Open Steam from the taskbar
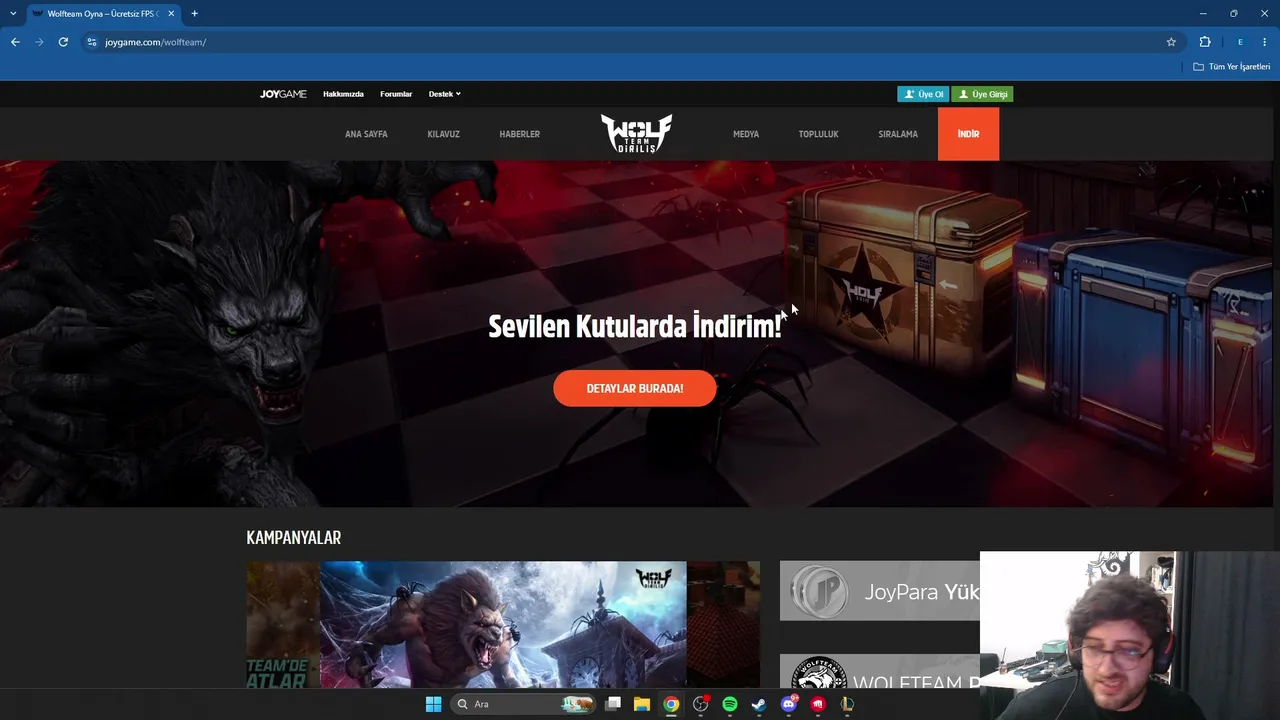The image size is (1280, 720). pos(759,704)
